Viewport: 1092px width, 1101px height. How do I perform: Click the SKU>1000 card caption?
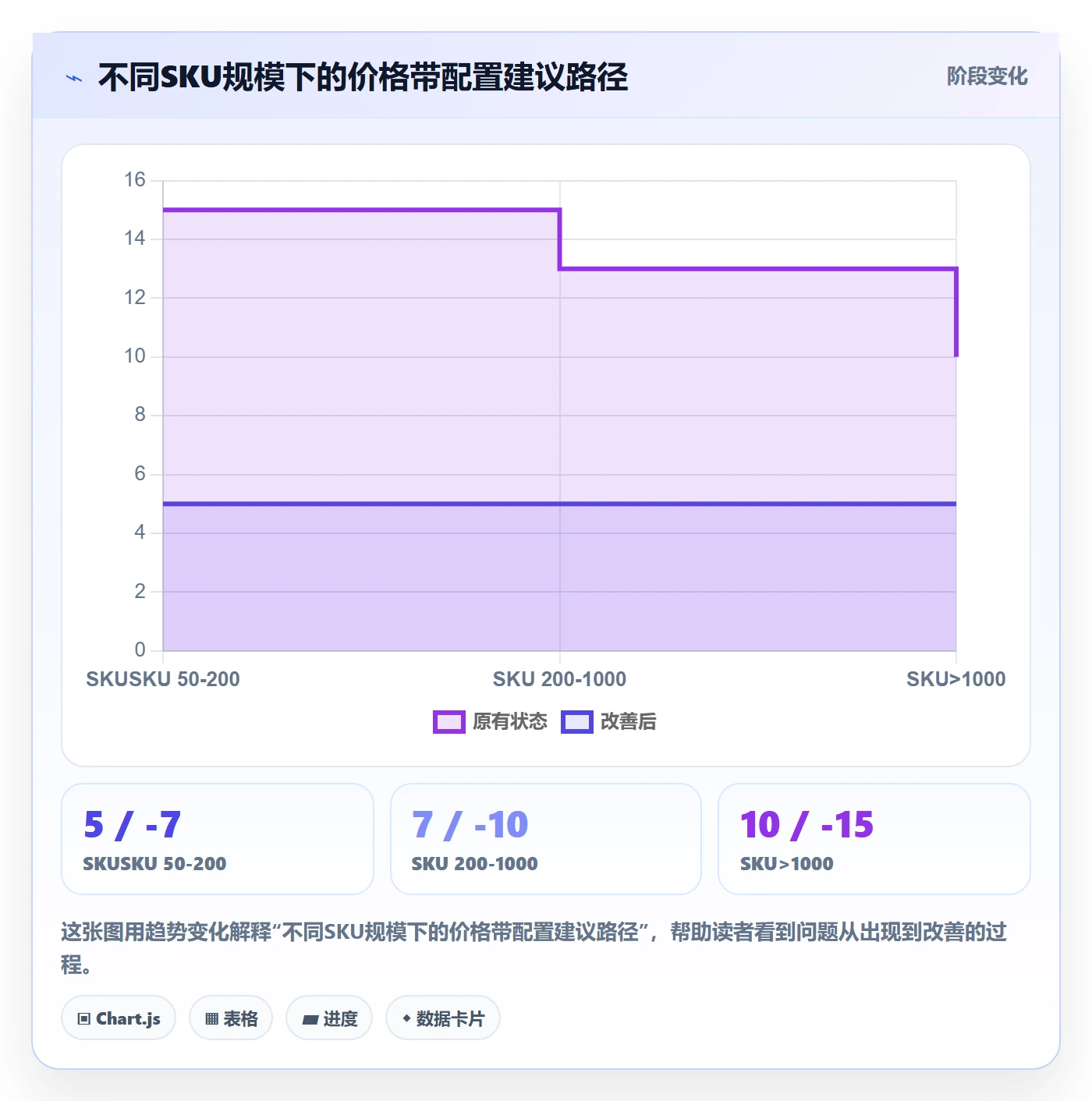click(x=786, y=864)
